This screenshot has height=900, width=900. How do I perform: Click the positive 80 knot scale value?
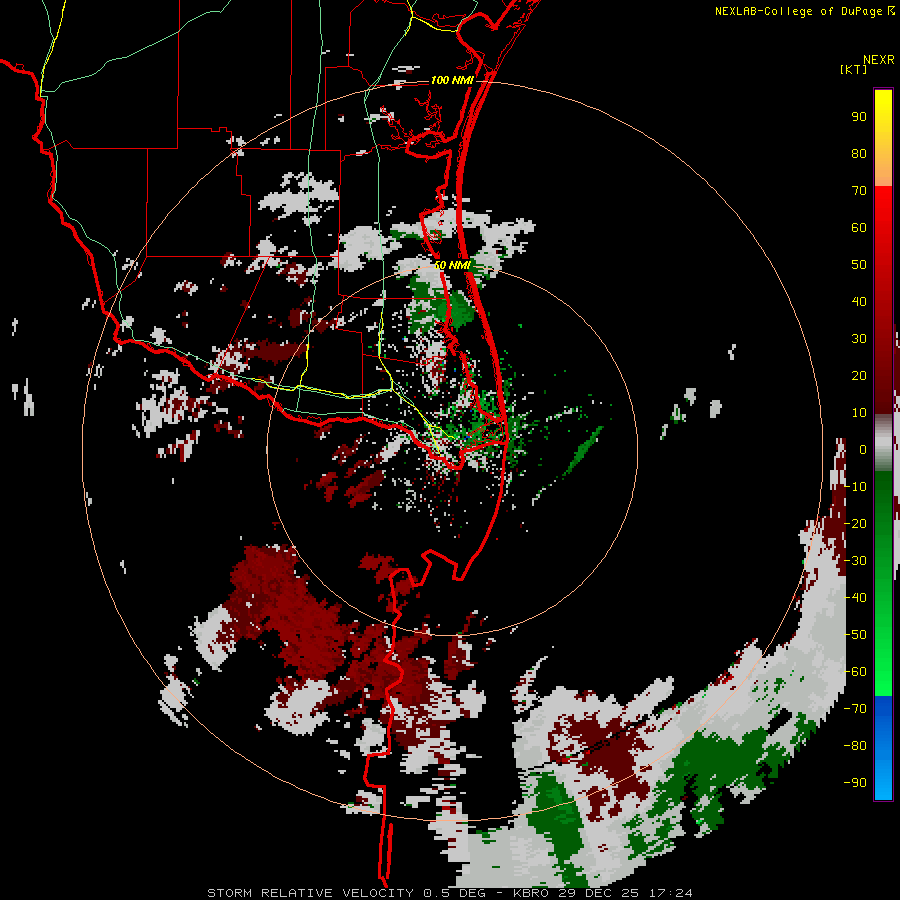859,154
